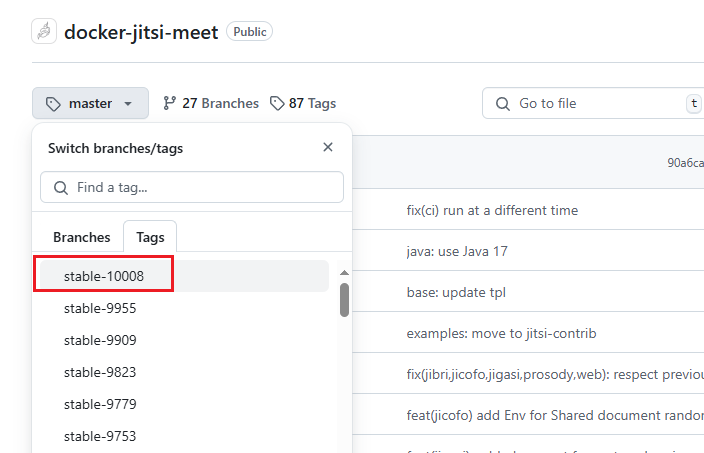Click the Find a tag input field
This screenshot has height=453, width=704.
192,187
